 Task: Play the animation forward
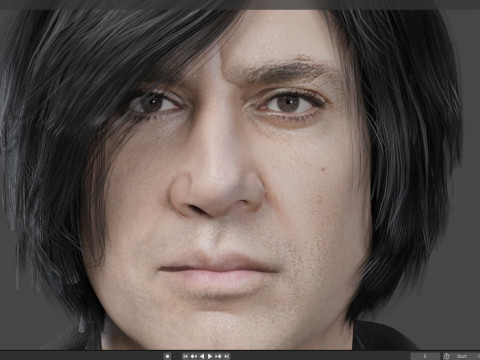tap(210, 356)
